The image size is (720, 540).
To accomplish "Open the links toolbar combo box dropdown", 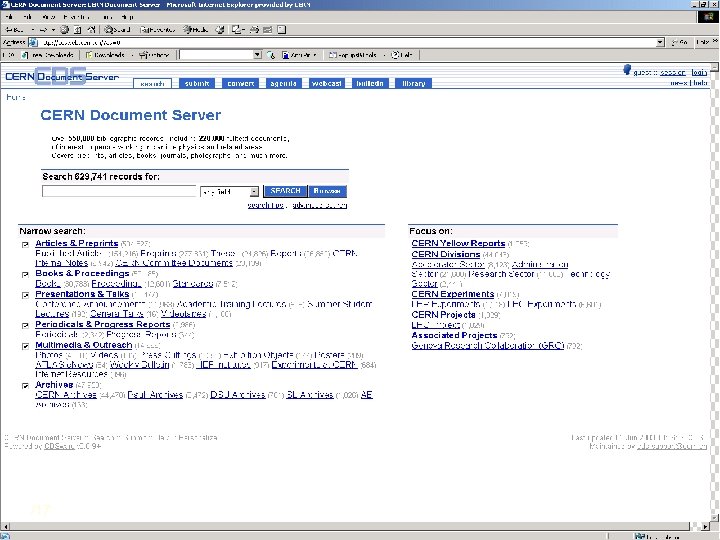I will pos(258,55).
